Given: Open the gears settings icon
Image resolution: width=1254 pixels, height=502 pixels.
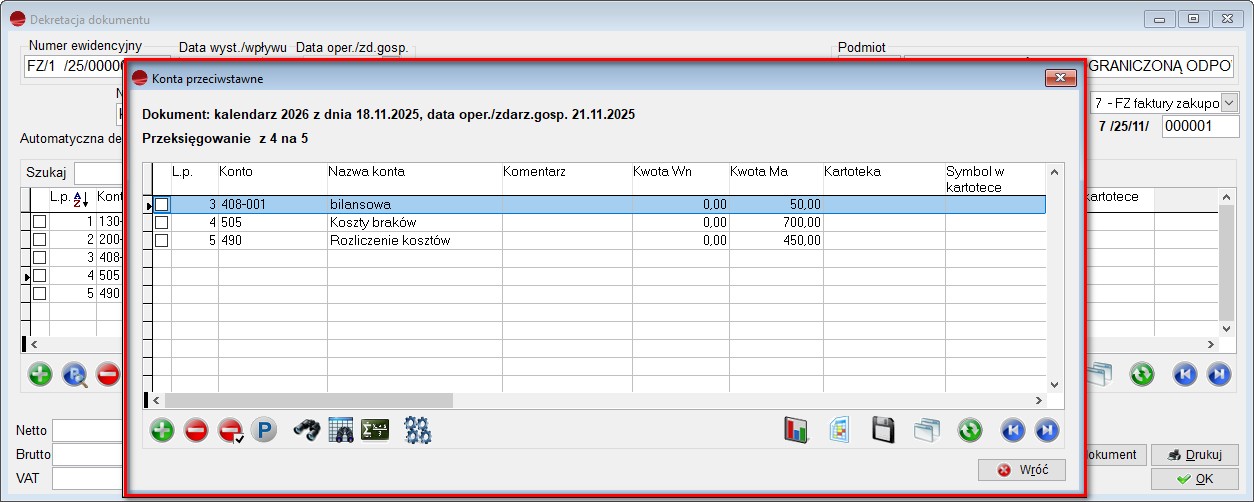Looking at the screenshot, I should point(417,431).
